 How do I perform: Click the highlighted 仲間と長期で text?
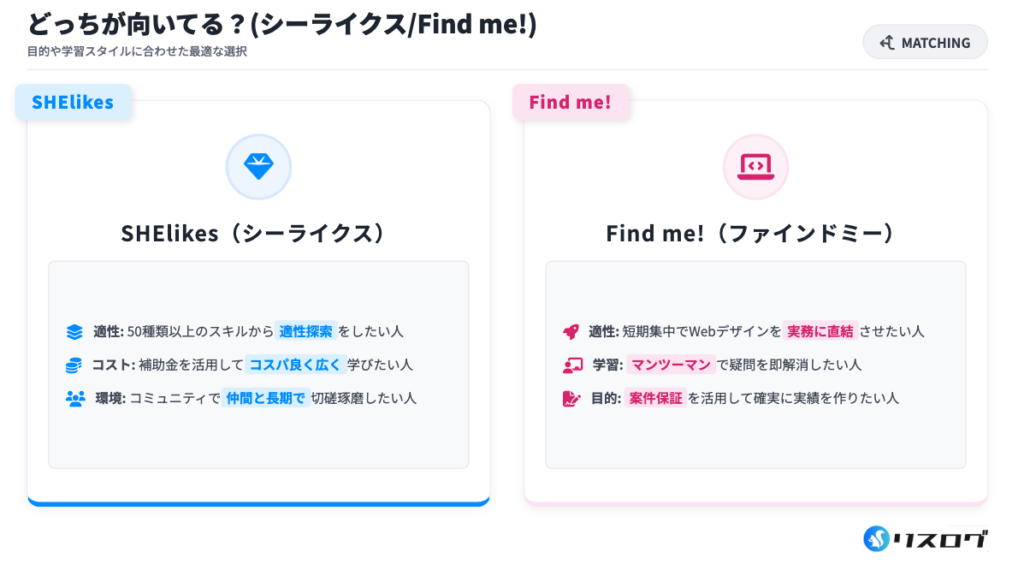pos(265,398)
